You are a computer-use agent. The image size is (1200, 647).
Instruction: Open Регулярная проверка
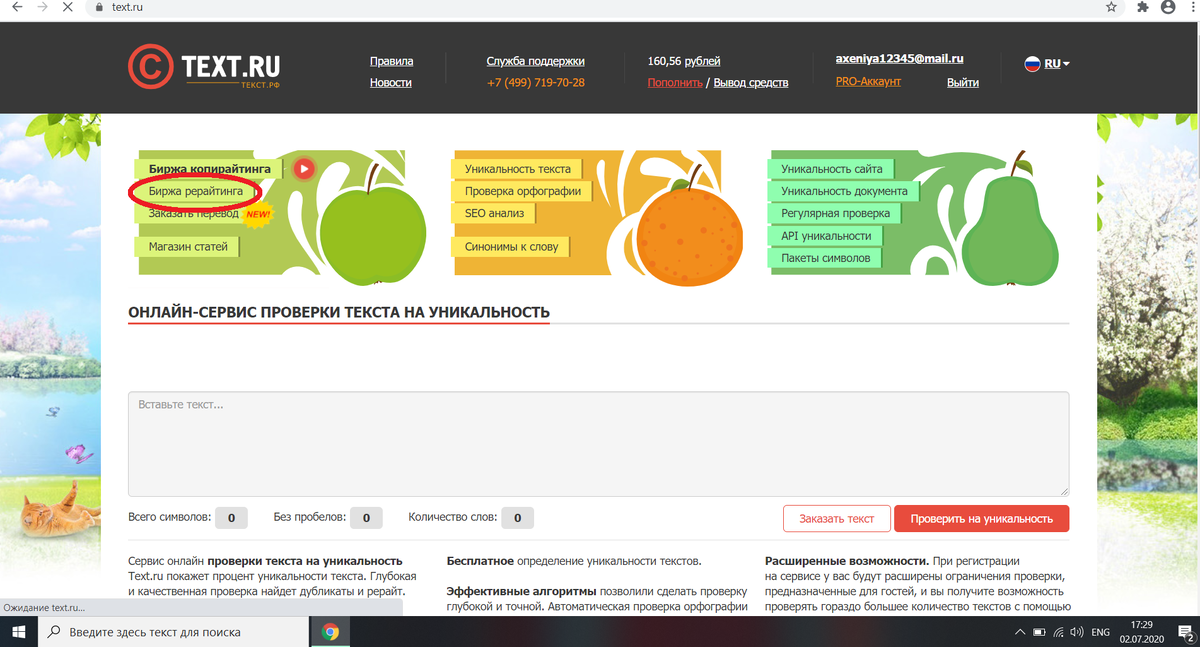[x=835, y=213]
